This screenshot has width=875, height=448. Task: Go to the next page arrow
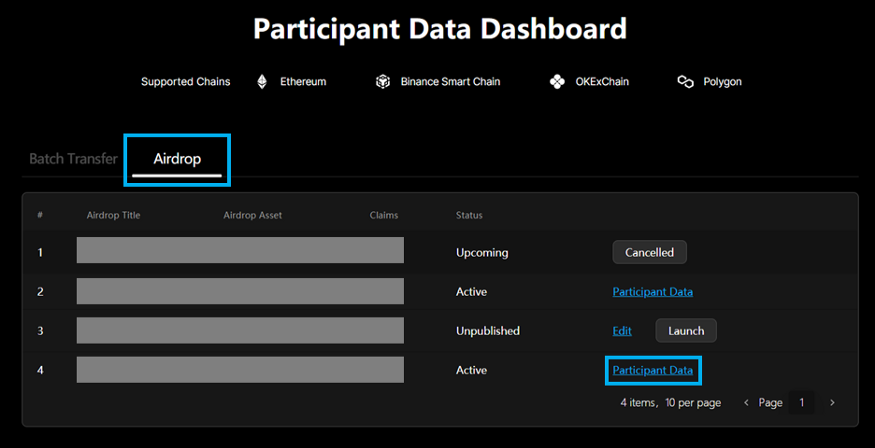(x=832, y=403)
